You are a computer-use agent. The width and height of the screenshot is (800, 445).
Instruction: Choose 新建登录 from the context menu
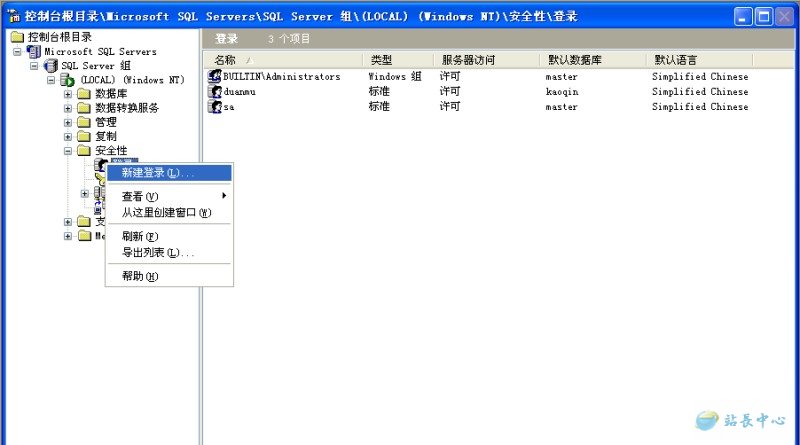pos(169,173)
